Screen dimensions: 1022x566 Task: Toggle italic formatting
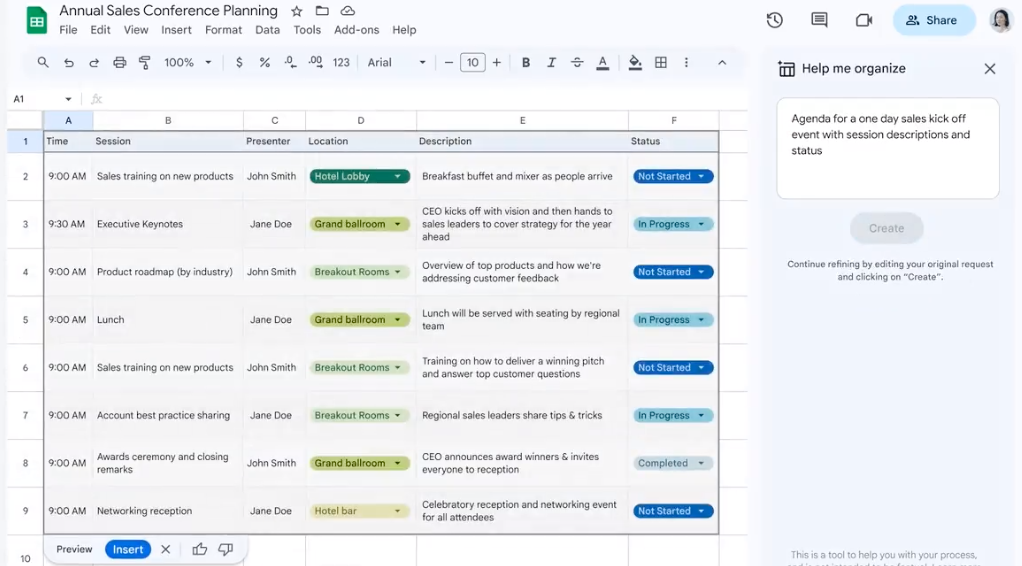coord(551,62)
